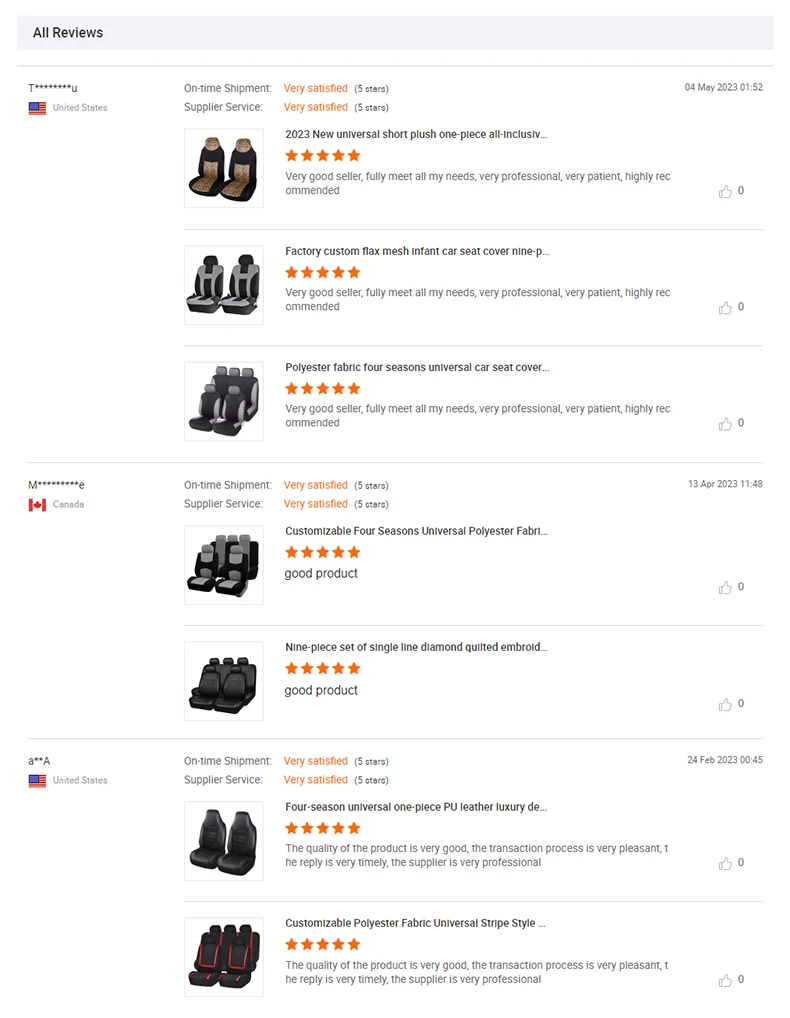This screenshot has height=1018, width=790.
Task: Click thumbs-up on PU leather luxury review
Action: [x=725, y=864]
